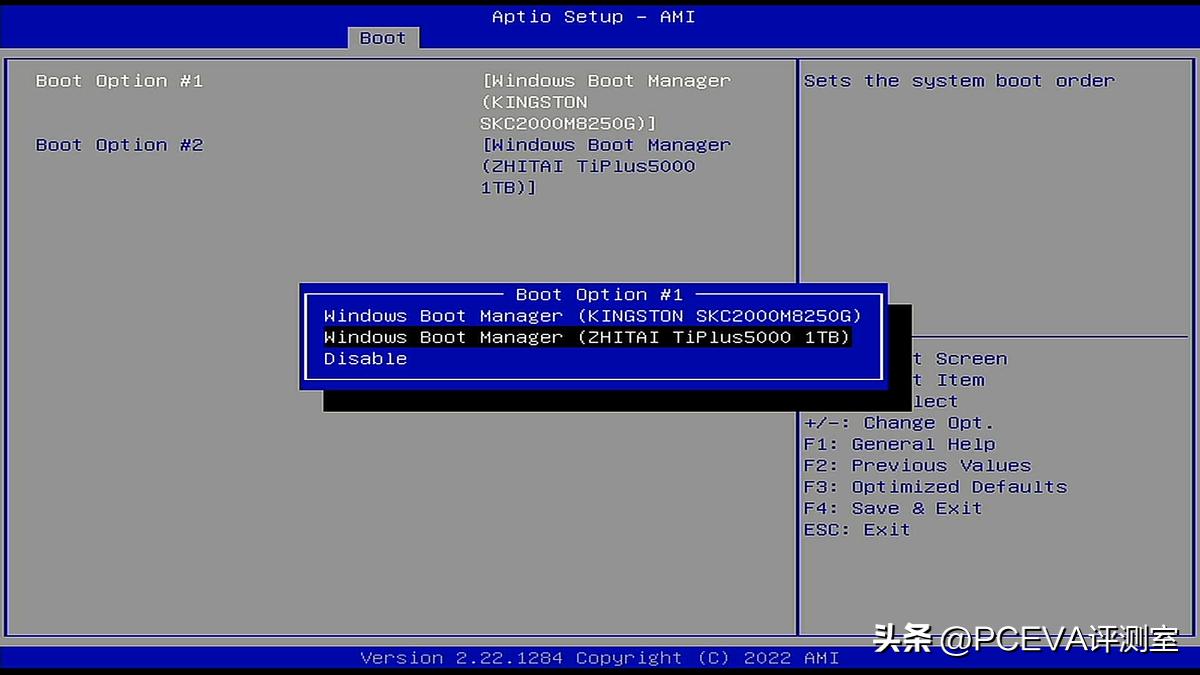Choose Disable in the boot option popup

click(365, 358)
